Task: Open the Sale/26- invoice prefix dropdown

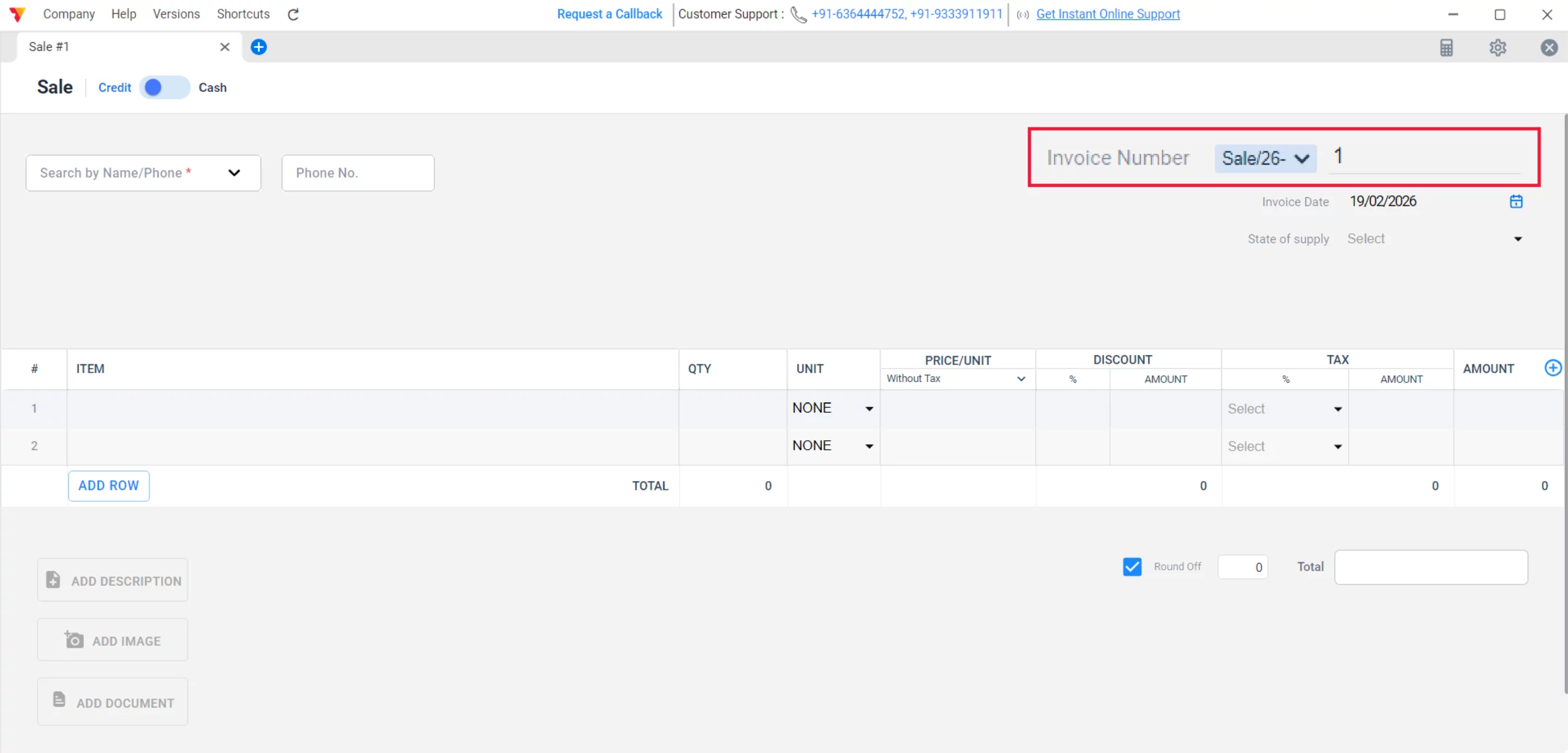Action: 1265,159
